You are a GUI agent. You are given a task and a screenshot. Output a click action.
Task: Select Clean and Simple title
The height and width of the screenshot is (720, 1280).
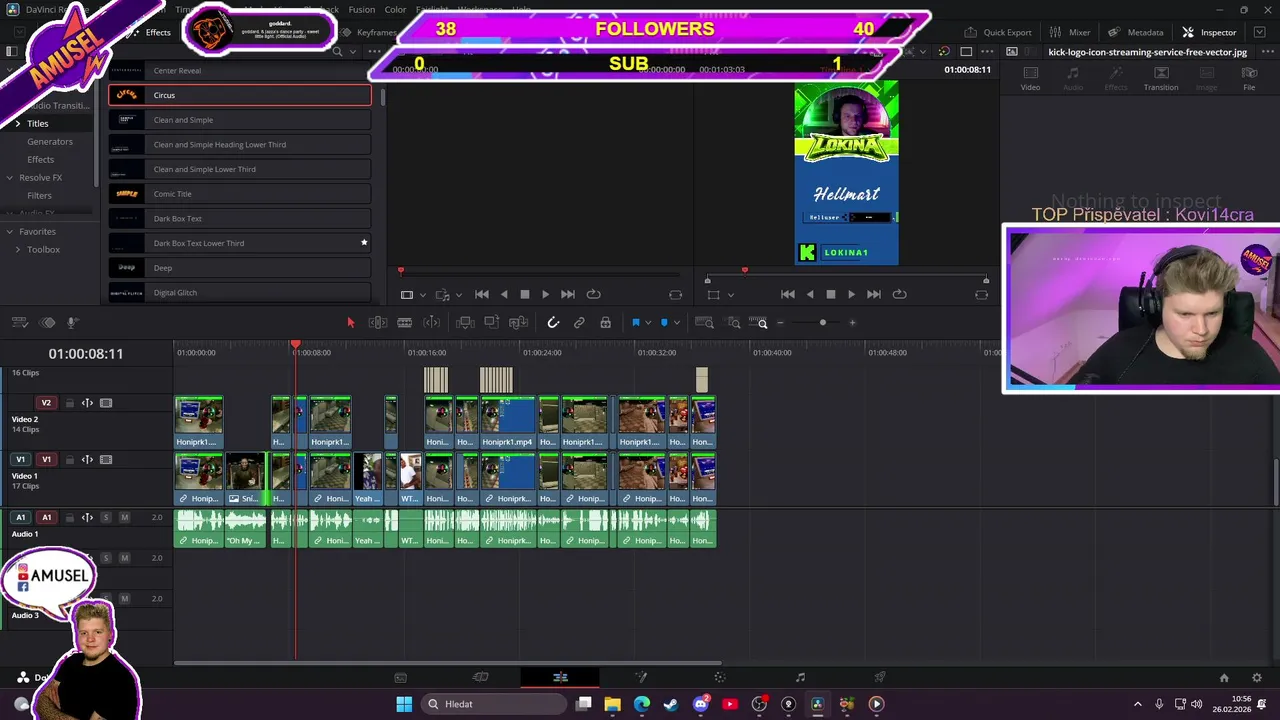pyautogui.click(x=240, y=120)
